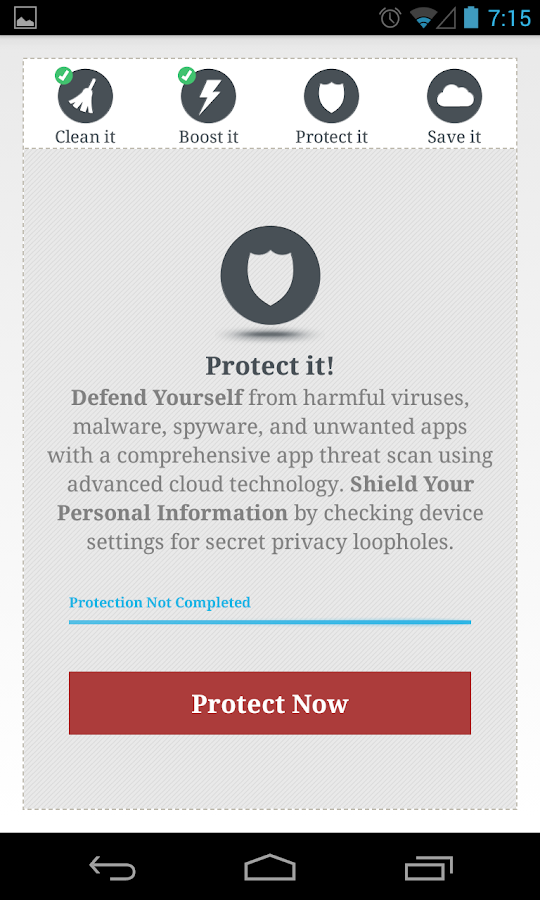
Task: Tap the Android back navigation button
Action: [x=112, y=867]
